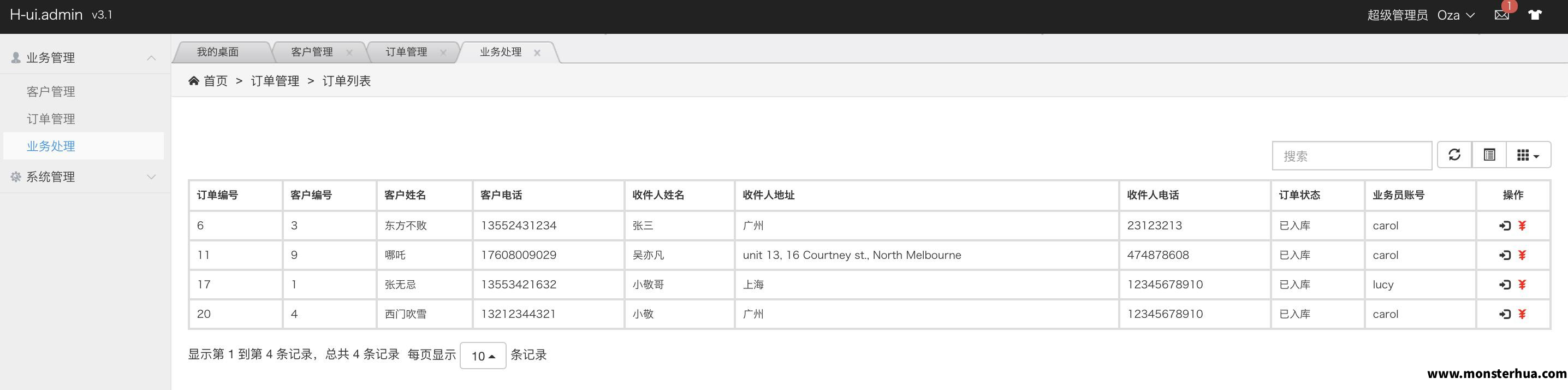Click recipient phone 23123213
The height and width of the screenshot is (390, 1568).
click(1154, 226)
